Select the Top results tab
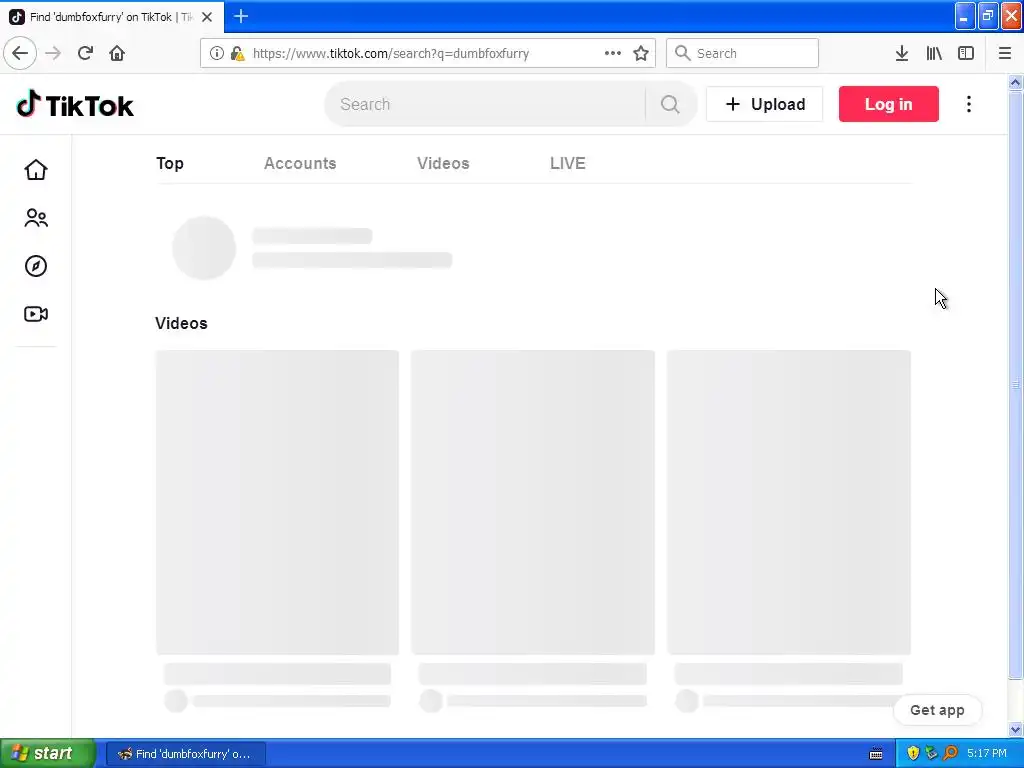Image resolution: width=1024 pixels, height=768 pixels. coord(170,163)
